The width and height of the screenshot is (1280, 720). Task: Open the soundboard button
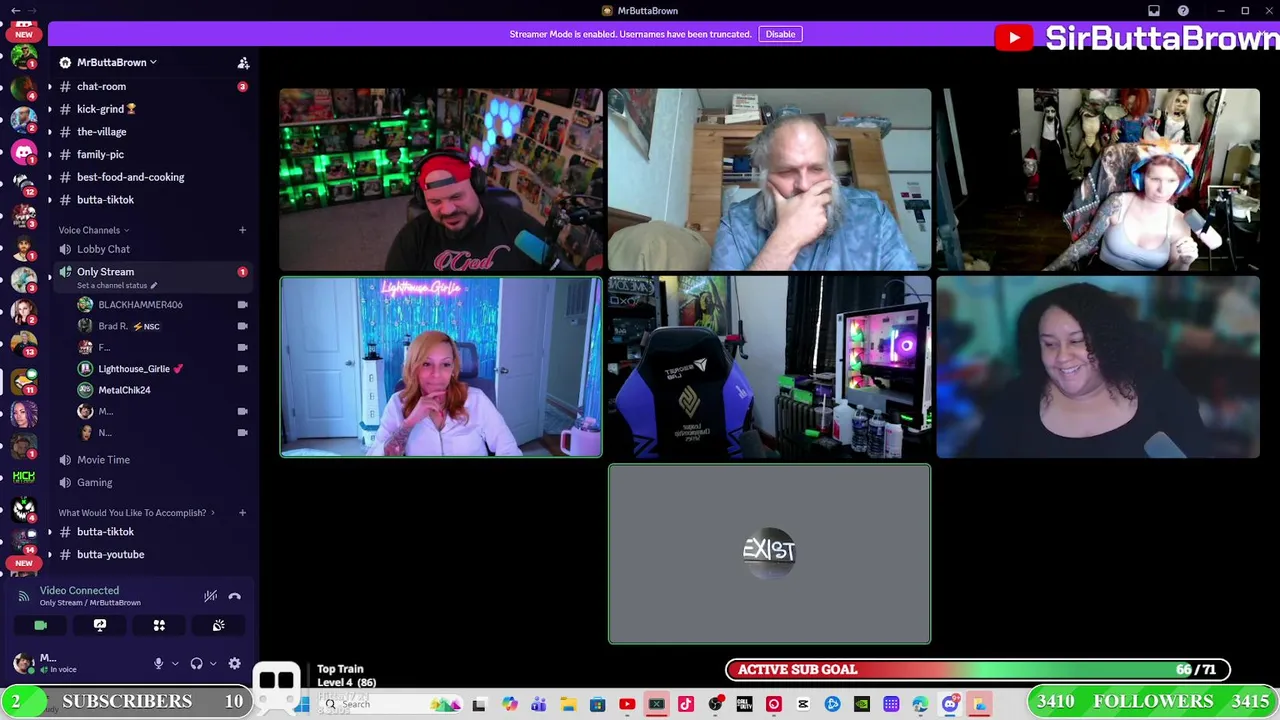[218, 625]
